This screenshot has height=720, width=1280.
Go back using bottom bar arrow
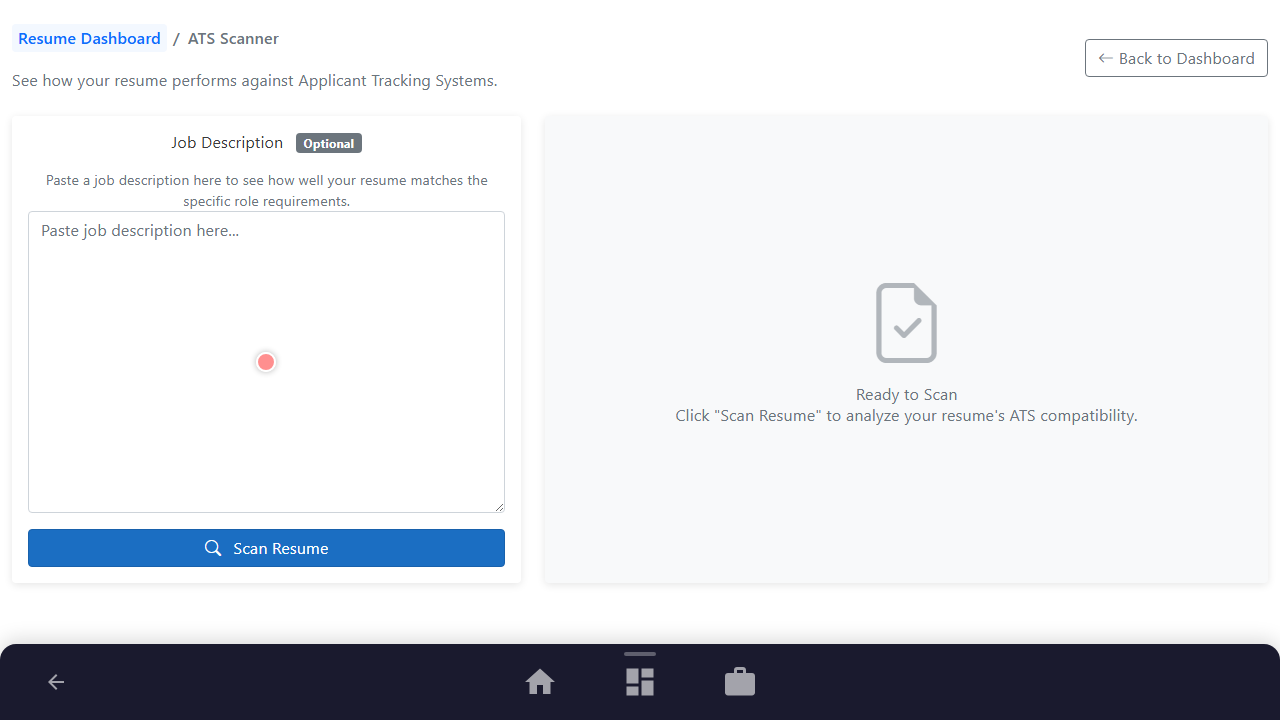click(56, 682)
